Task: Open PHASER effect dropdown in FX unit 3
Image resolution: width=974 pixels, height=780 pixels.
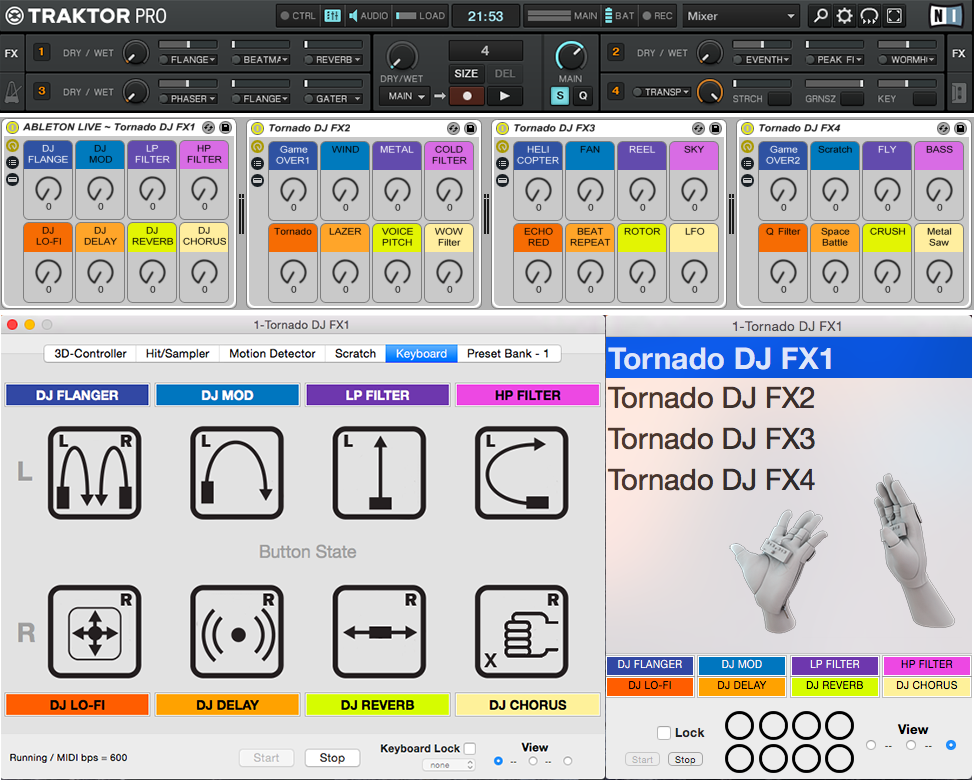Action: (x=193, y=99)
